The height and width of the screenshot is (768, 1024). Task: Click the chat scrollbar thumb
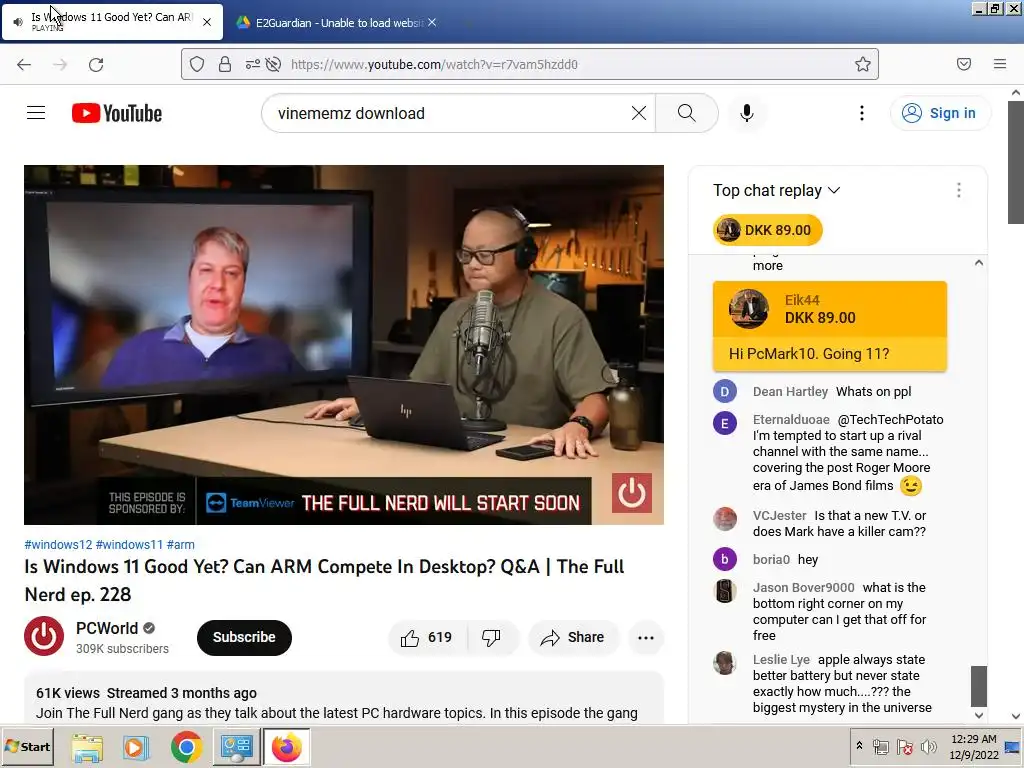tap(978, 686)
